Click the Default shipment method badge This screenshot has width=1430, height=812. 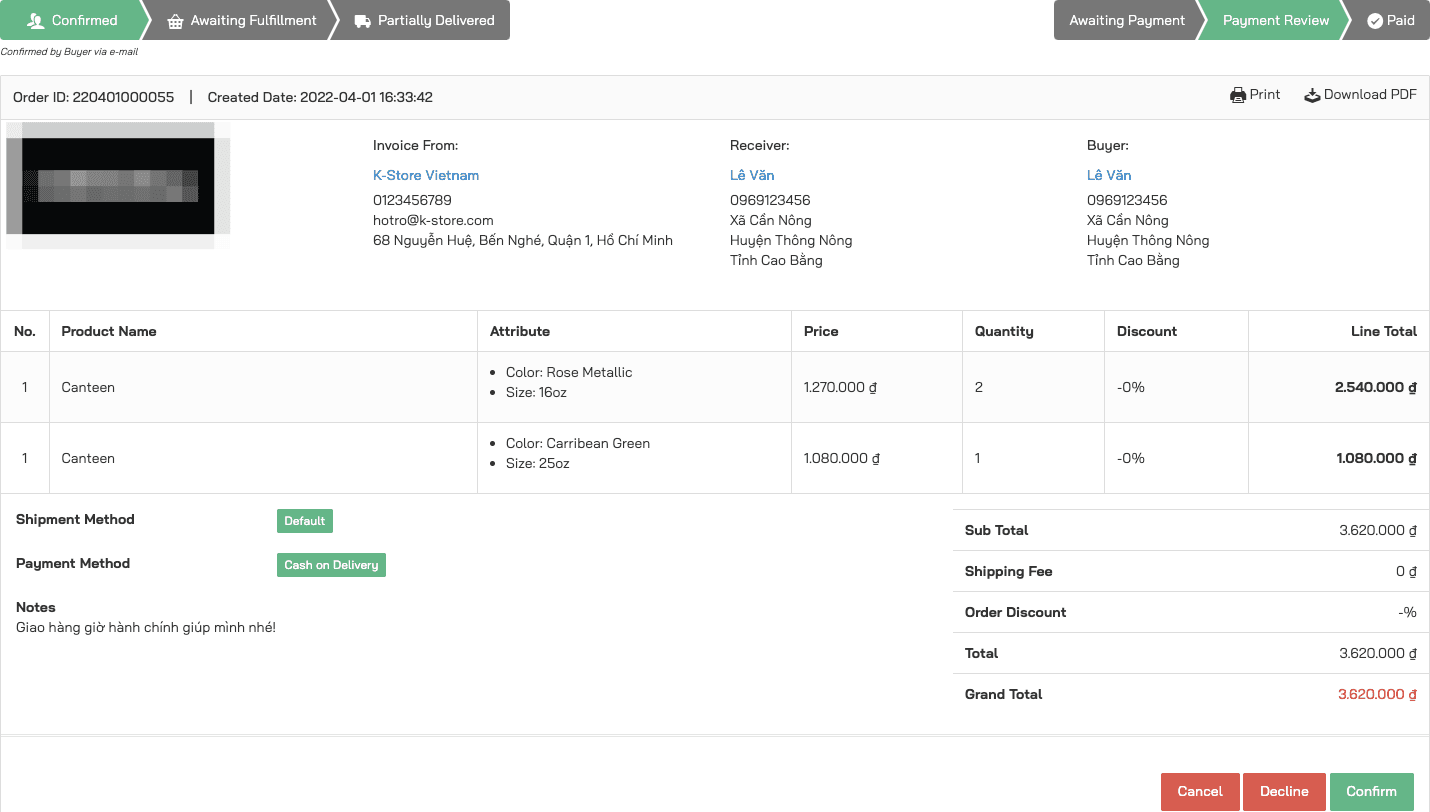[304, 521]
